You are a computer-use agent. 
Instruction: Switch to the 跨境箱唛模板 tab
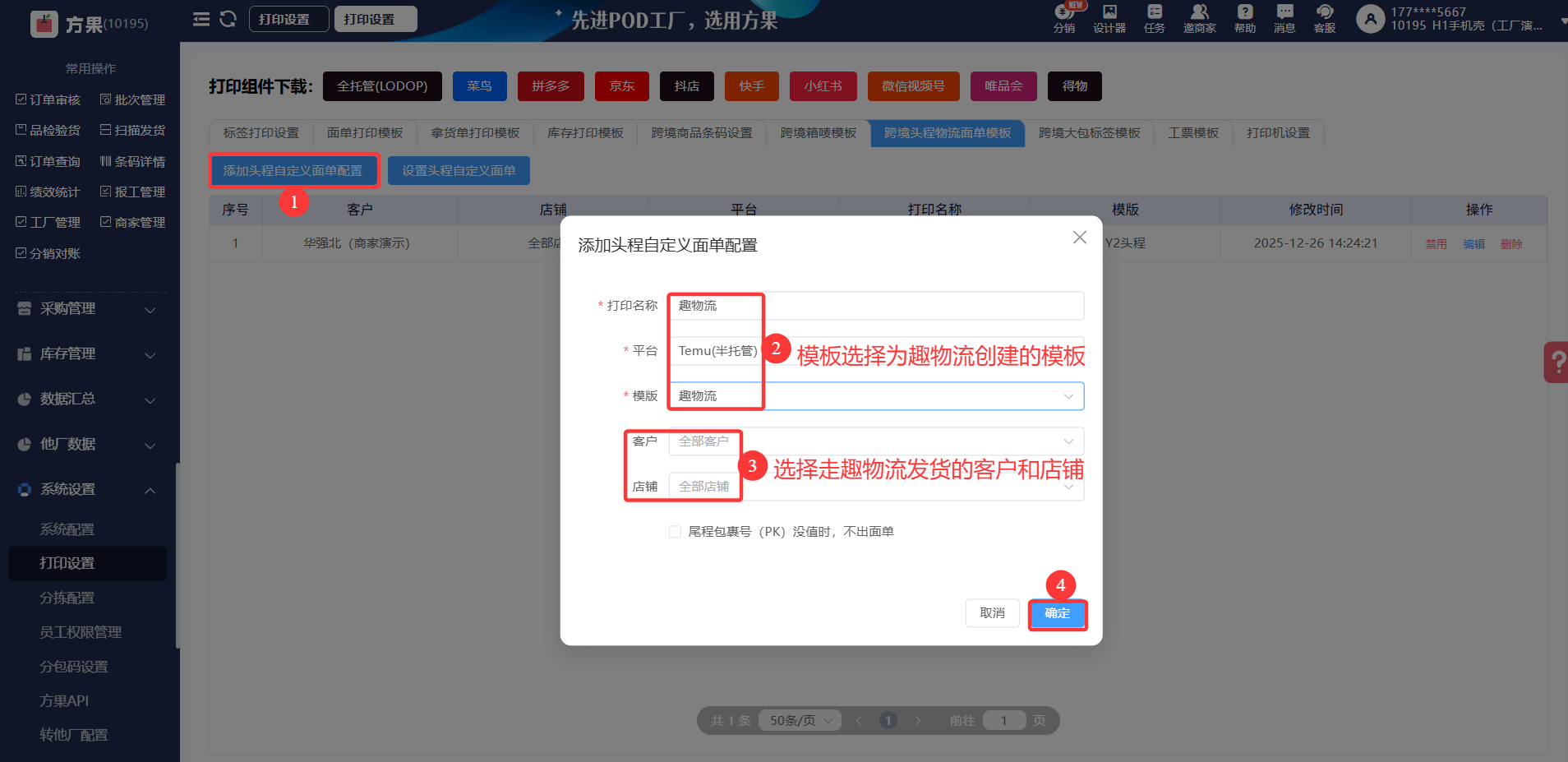point(819,133)
